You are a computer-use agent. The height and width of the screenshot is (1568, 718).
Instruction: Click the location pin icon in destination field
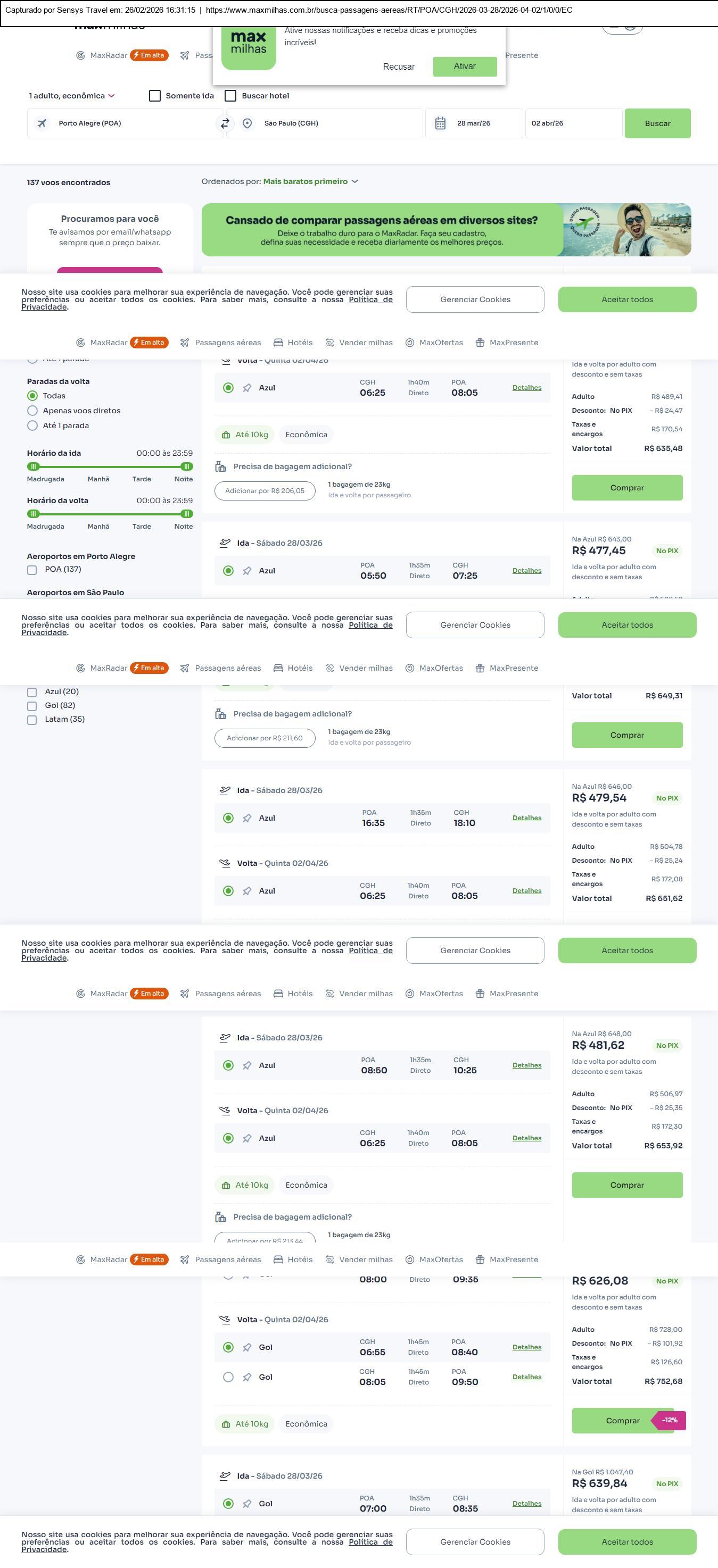coord(247,123)
